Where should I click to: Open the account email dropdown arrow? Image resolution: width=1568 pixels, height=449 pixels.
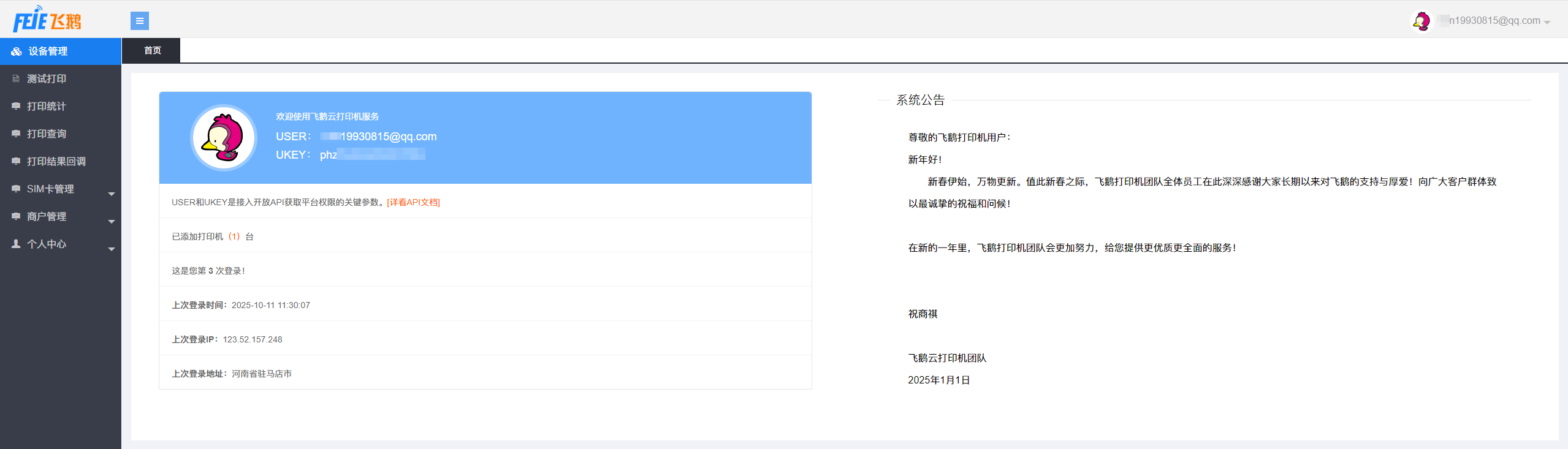(x=1547, y=22)
